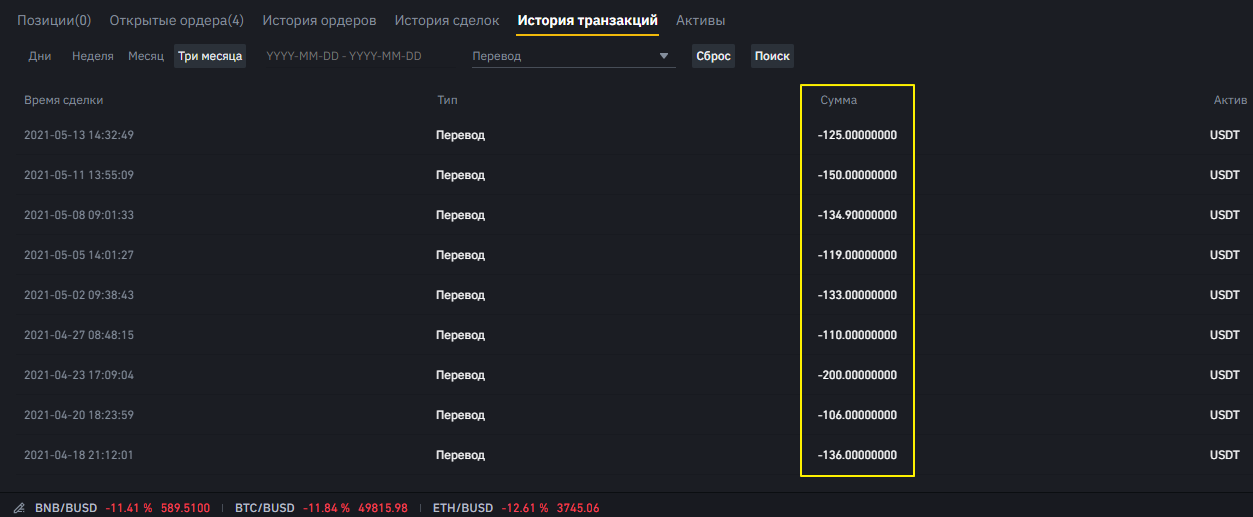Click the 2021-05-08 09:01:33 timestamp
This screenshot has width=1253, height=517.
[x=79, y=215]
